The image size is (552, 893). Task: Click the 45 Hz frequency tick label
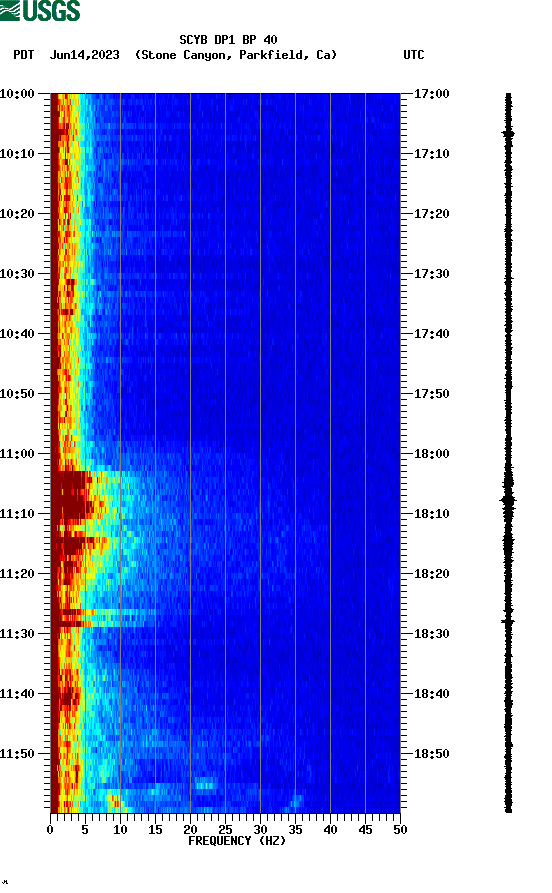[365, 830]
